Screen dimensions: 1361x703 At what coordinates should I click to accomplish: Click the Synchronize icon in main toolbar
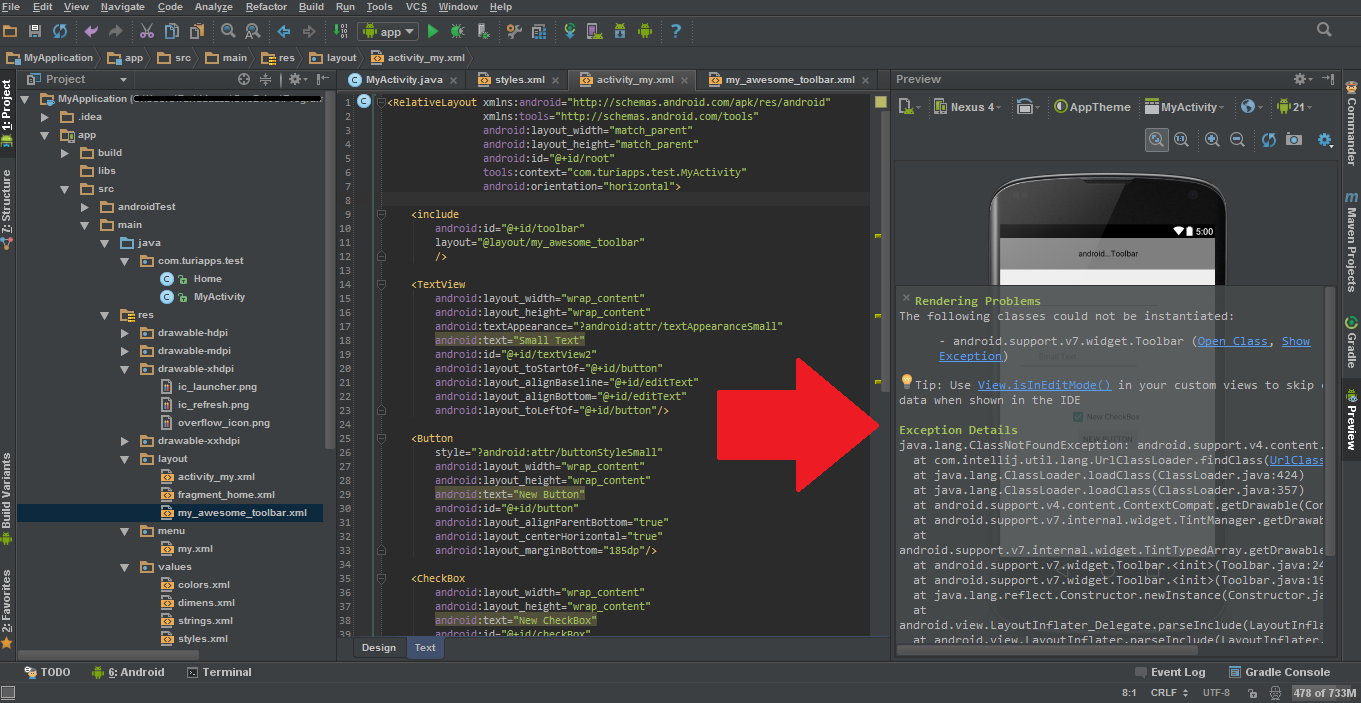click(60, 32)
